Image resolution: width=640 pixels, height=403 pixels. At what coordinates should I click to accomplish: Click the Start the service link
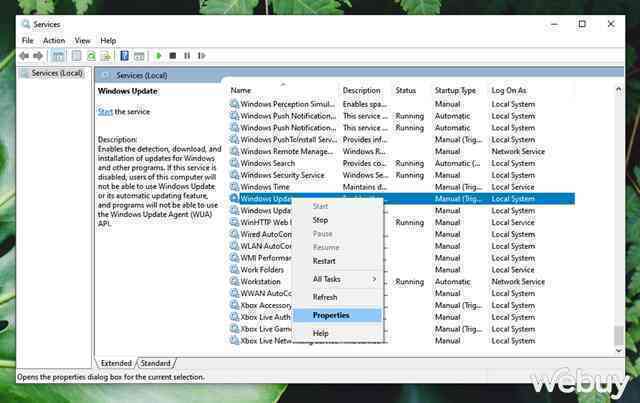105,111
